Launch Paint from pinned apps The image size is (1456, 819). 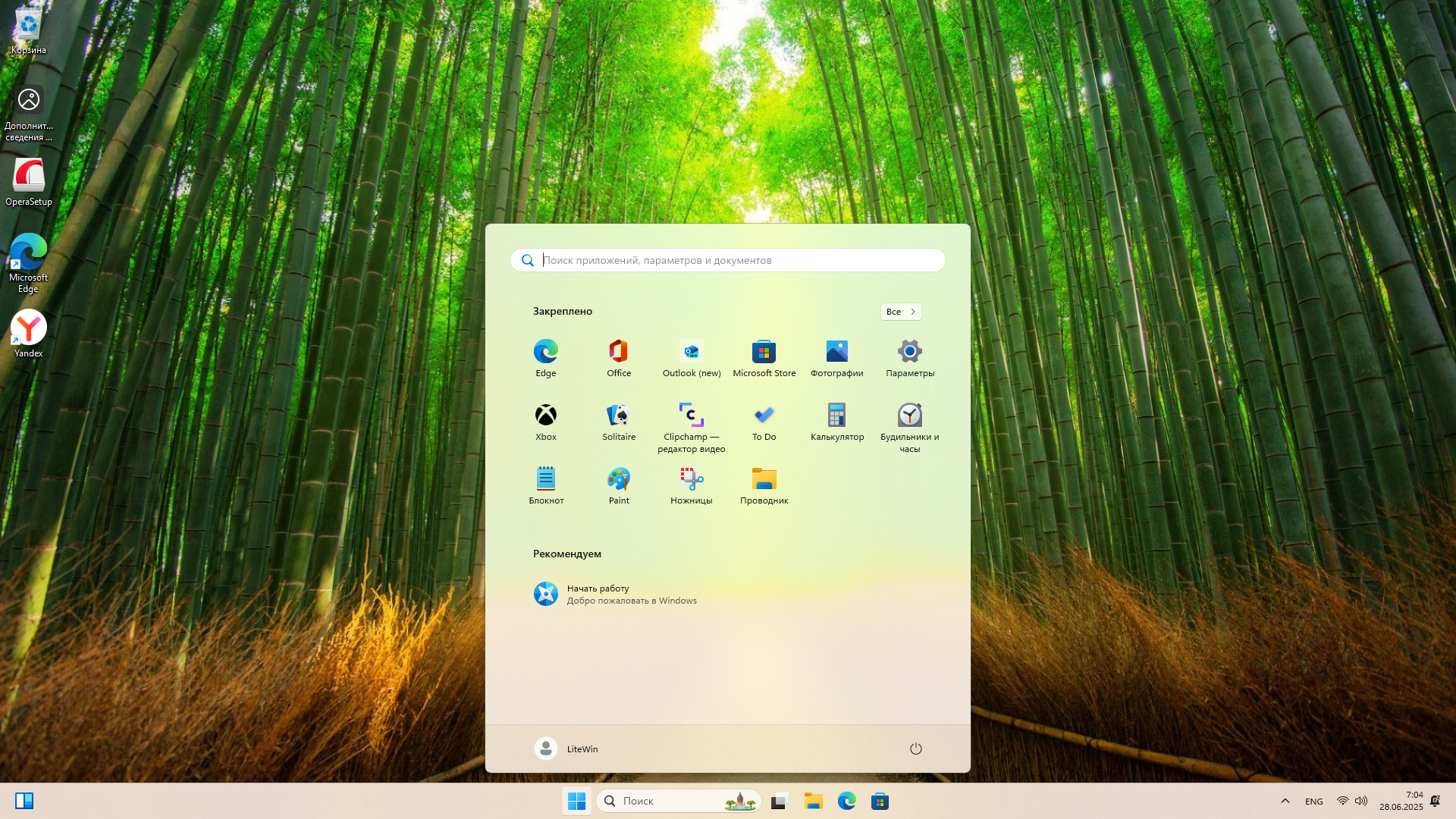619,479
